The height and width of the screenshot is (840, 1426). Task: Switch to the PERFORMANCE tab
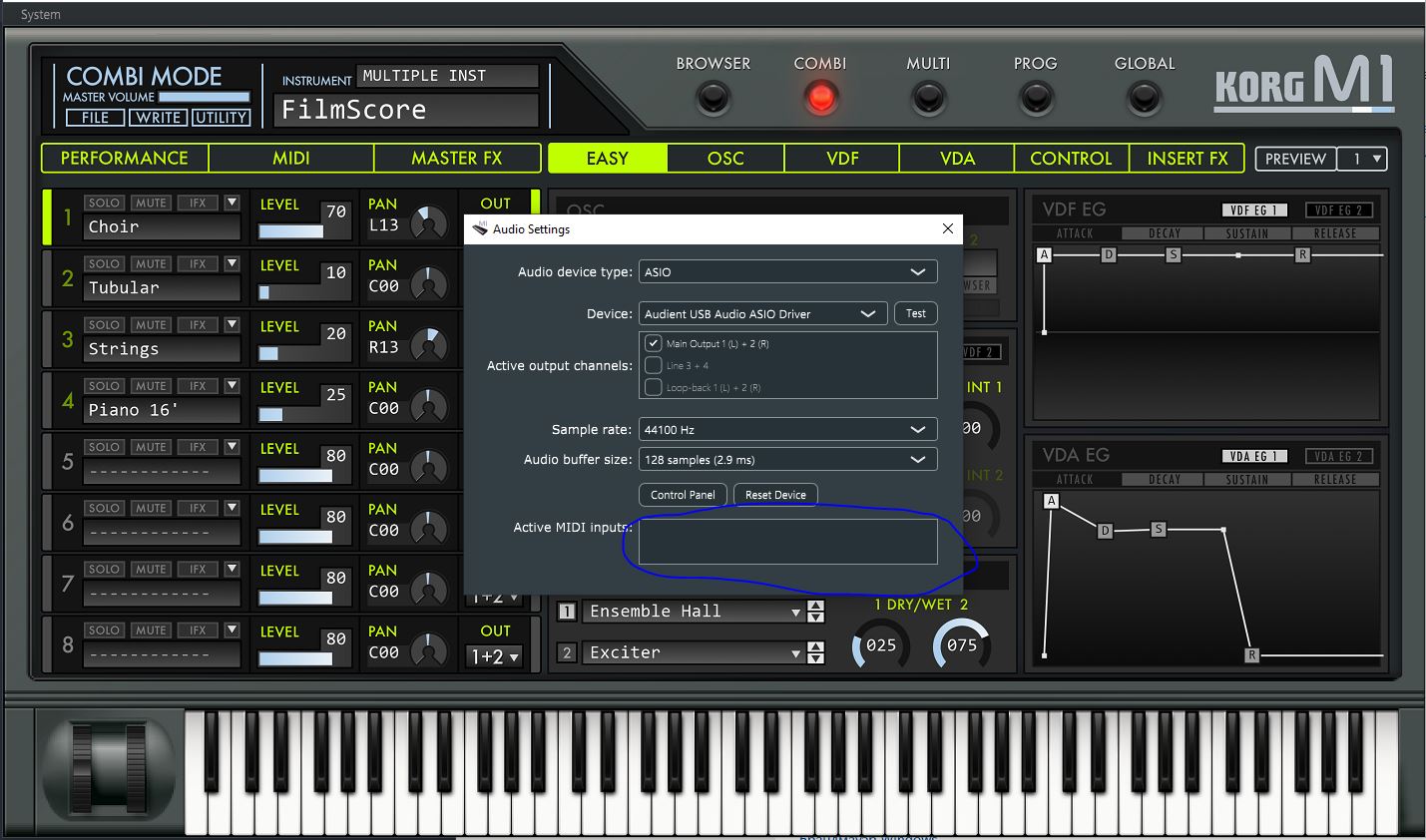point(125,158)
